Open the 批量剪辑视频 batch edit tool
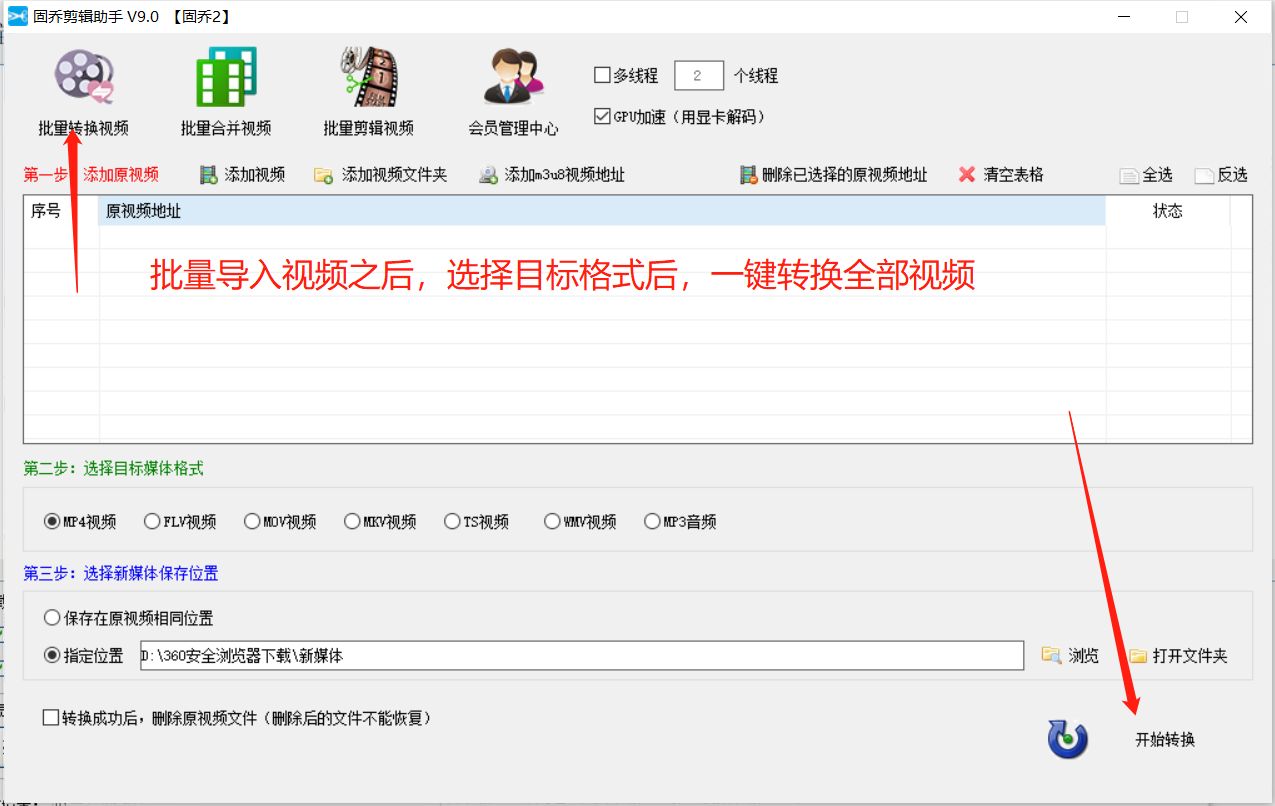Viewport: 1275px width, 806px height. [x=369, y=90]
